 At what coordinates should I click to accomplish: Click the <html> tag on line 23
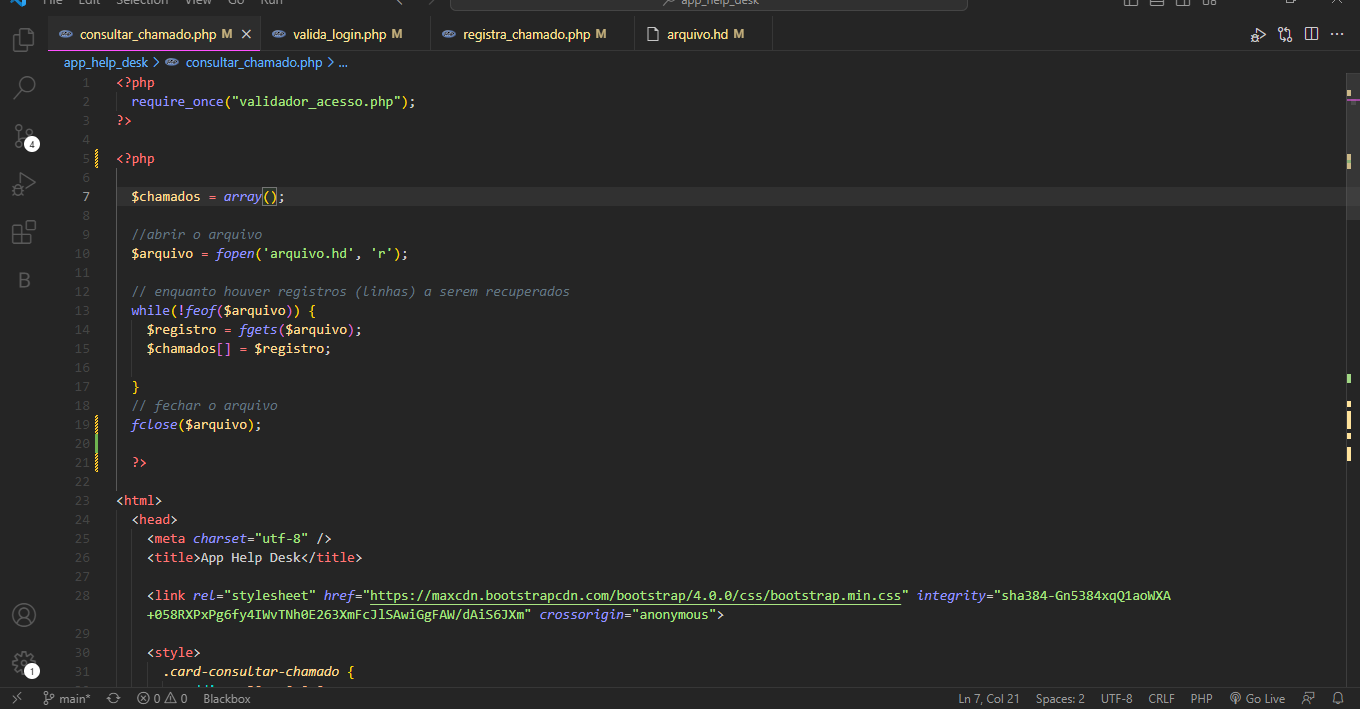(x=139, y=501)
